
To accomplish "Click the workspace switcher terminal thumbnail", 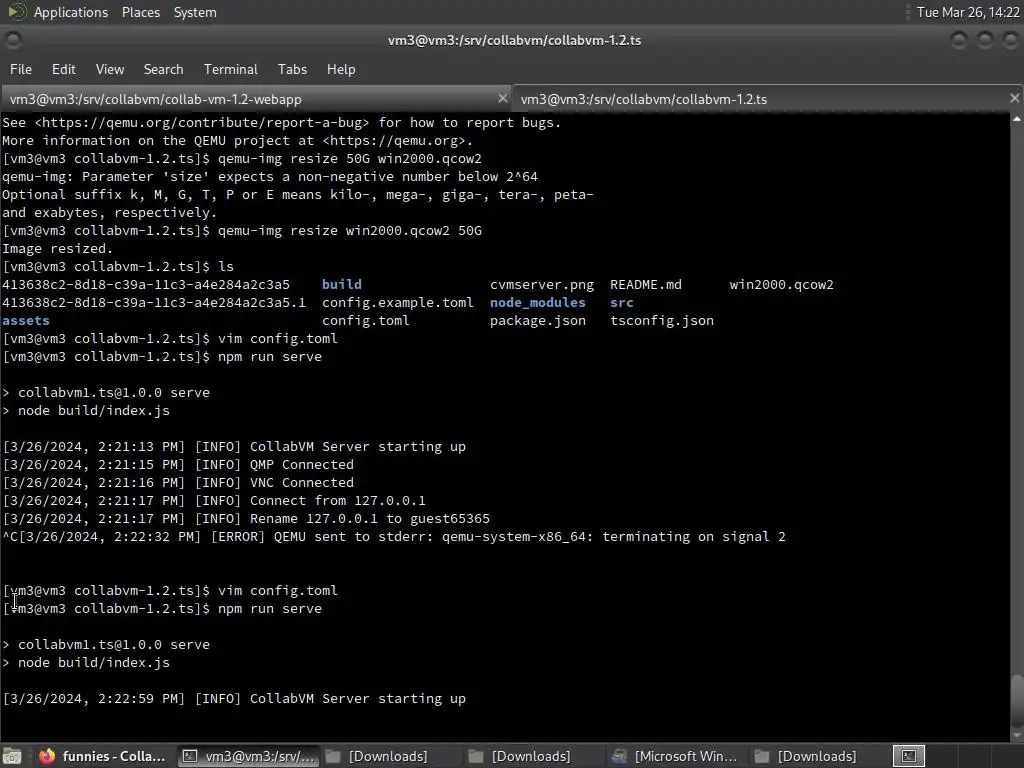I will (909, 756).
